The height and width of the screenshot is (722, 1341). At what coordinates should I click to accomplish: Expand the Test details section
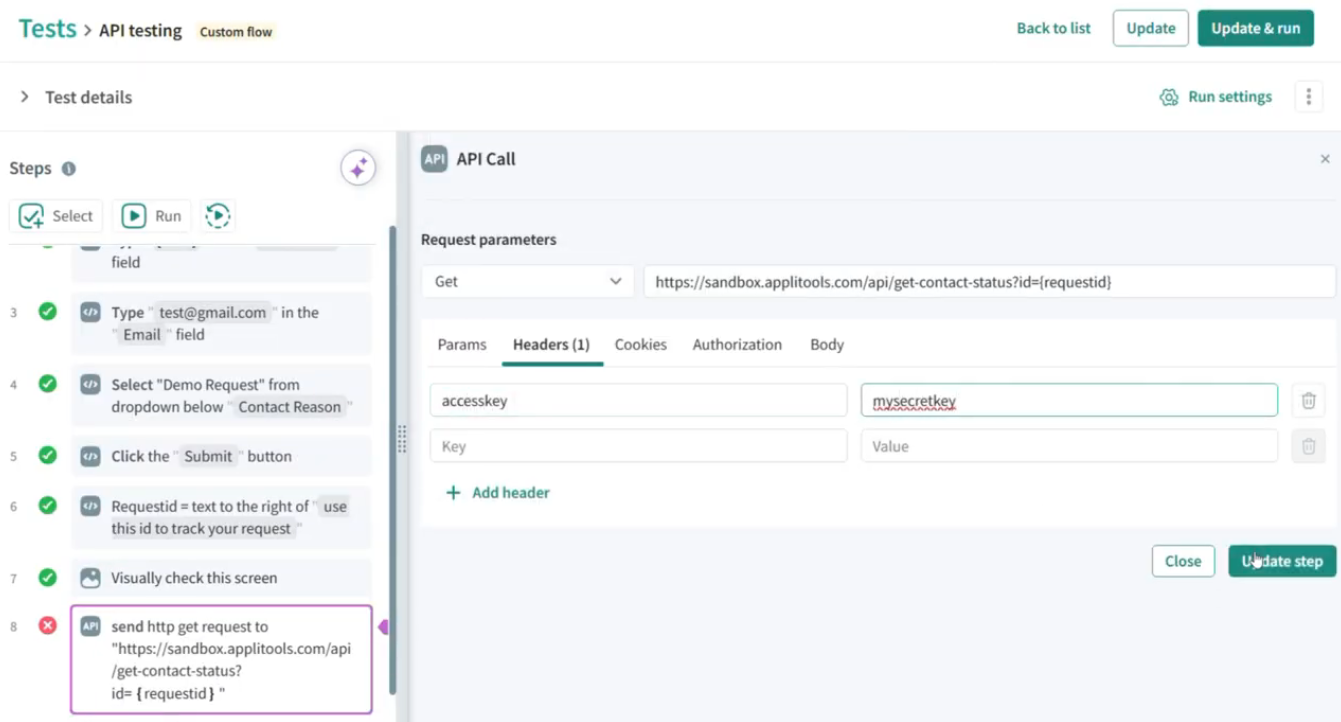(x=24, y=96)
